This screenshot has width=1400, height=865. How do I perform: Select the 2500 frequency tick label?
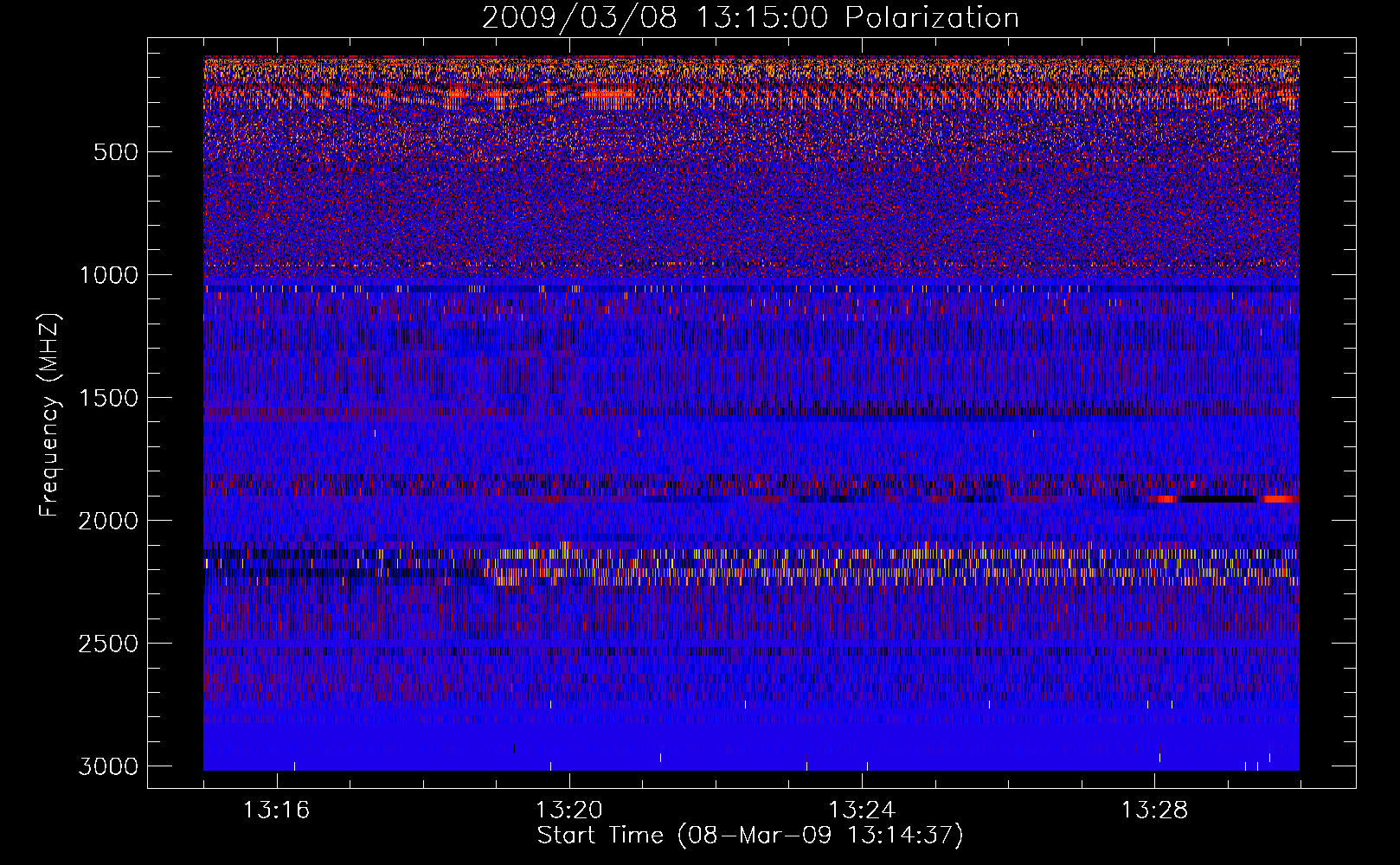point(108,644)
